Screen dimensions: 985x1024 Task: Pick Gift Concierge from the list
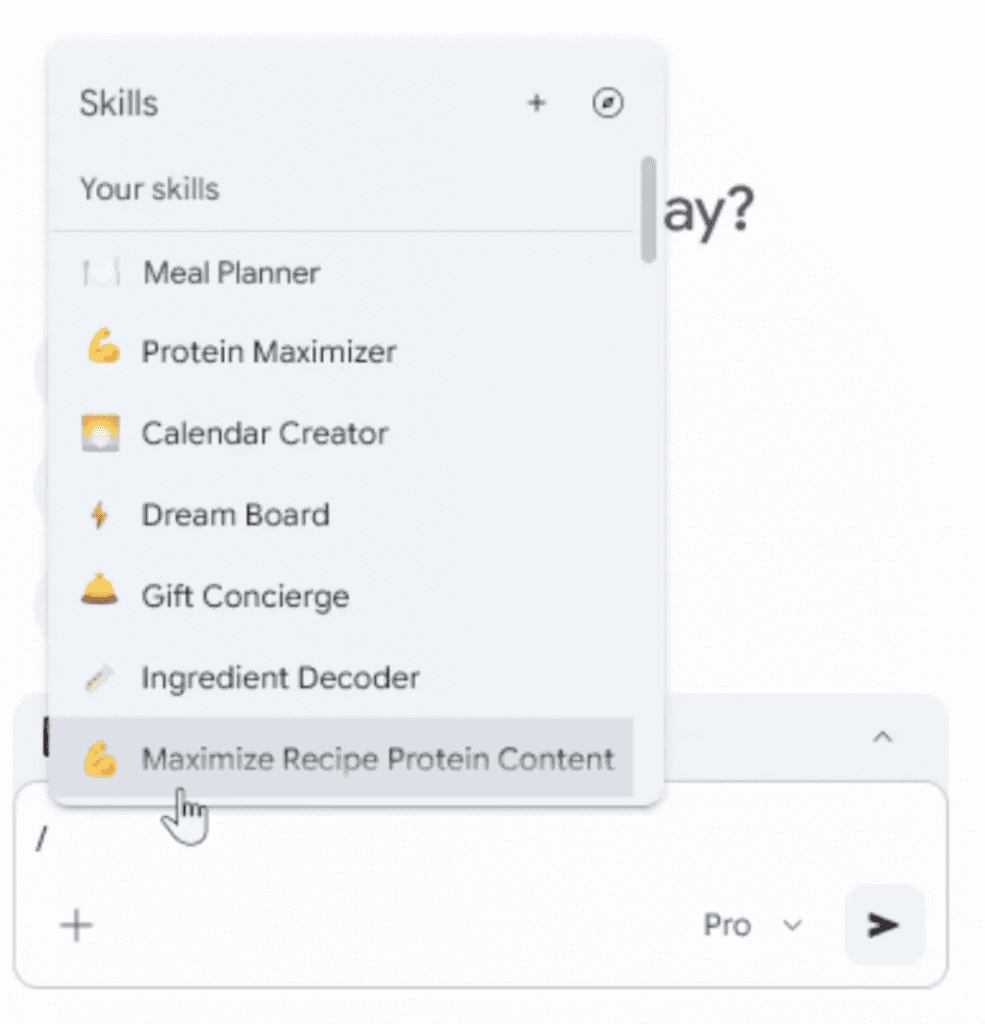click(x=245, y=597)
